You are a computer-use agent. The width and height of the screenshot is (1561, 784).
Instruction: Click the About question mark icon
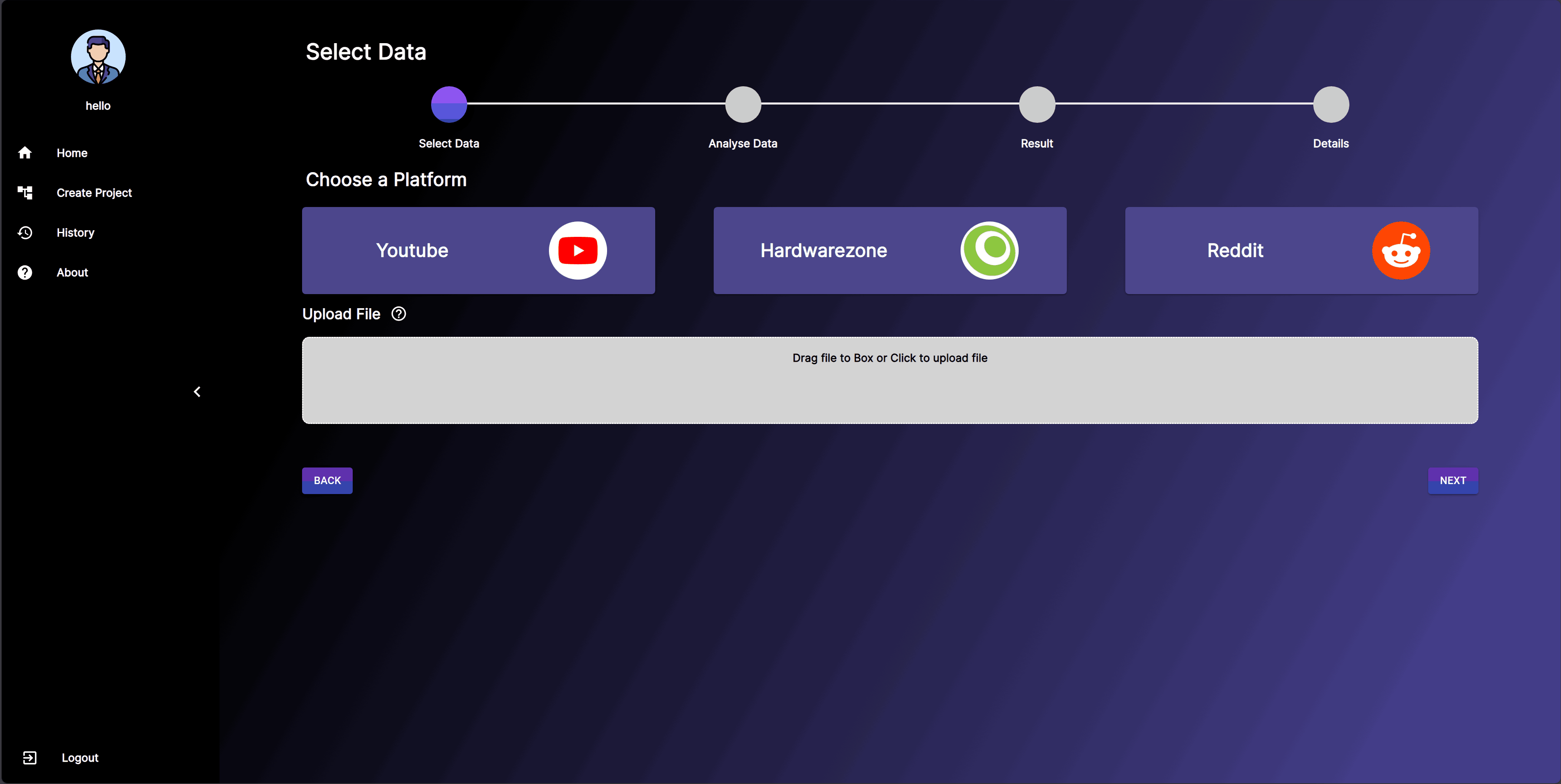[x=25, y=273]
